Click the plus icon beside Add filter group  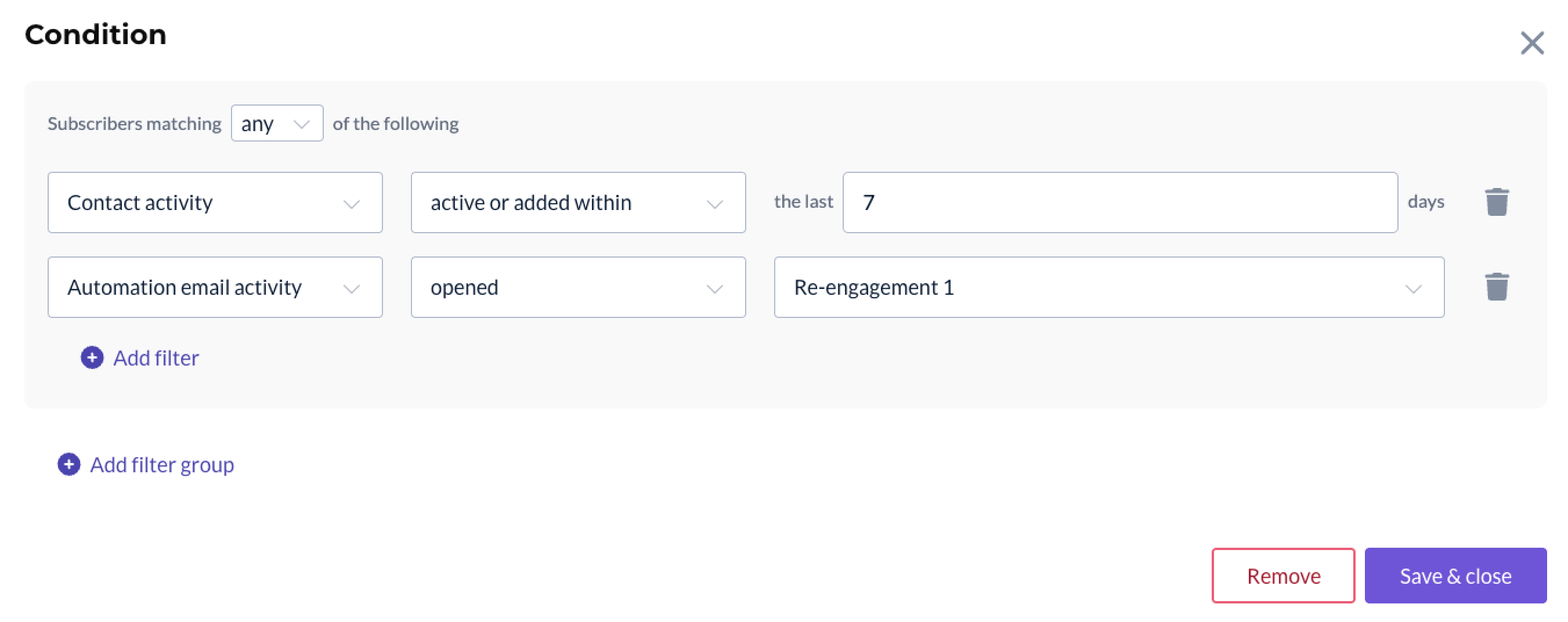click(69, 464)
